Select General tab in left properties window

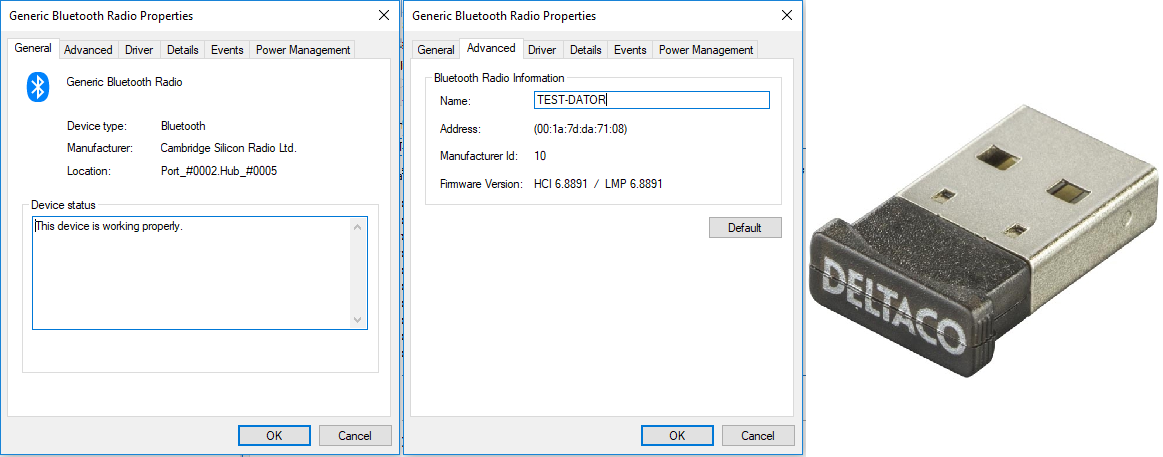[33, 48]
